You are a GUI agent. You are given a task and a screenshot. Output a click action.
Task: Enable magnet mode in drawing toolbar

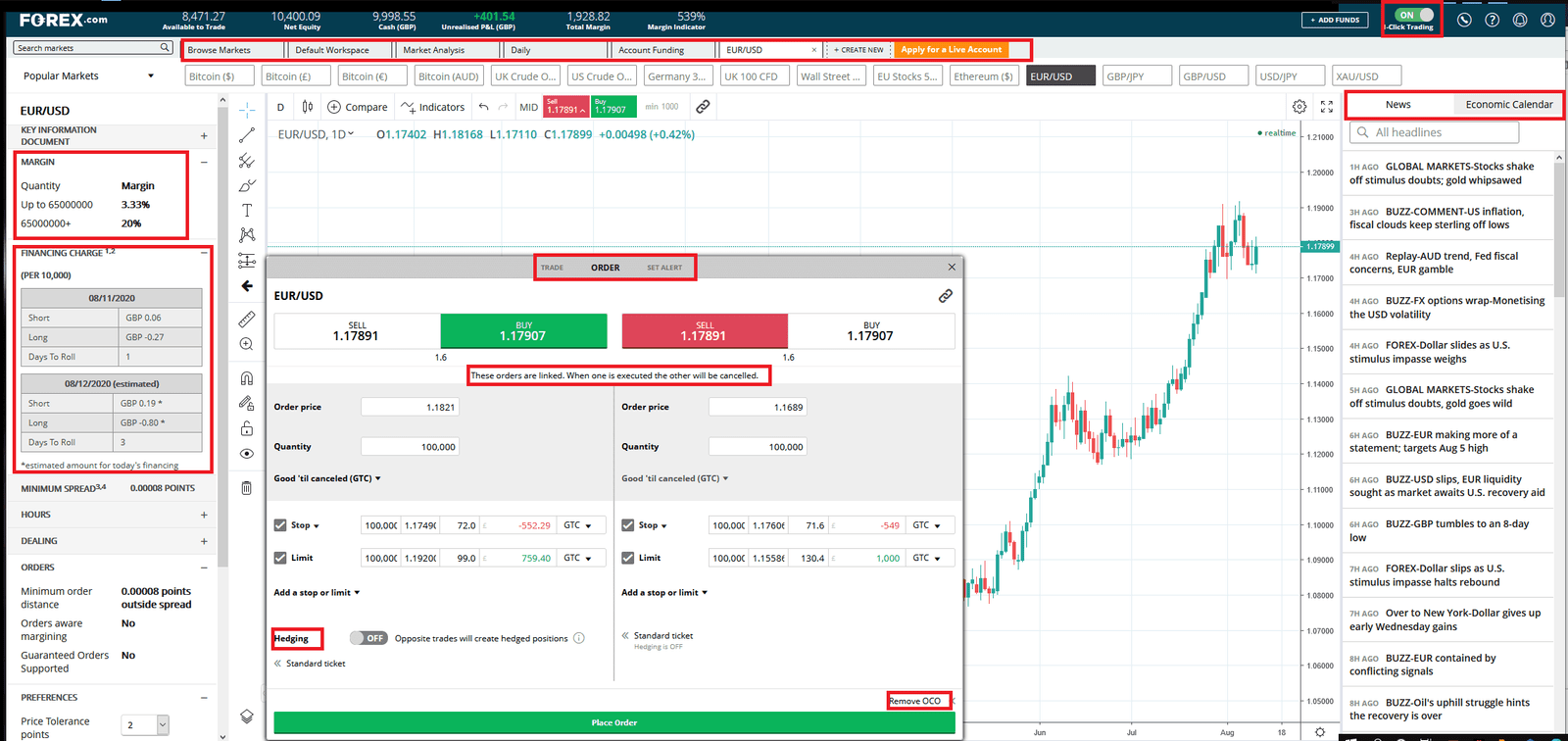[x=247, y=378]
